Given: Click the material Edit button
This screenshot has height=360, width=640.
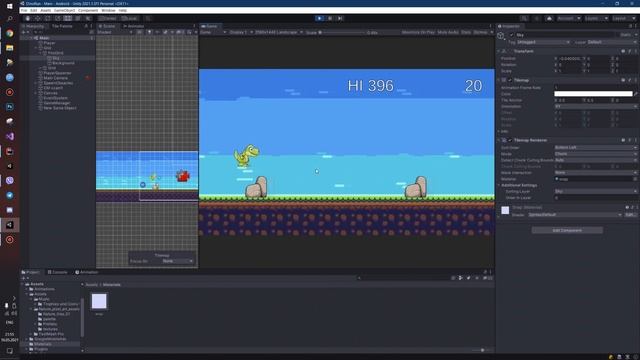Looking at the screenshot, I should [x=630, y=215].
